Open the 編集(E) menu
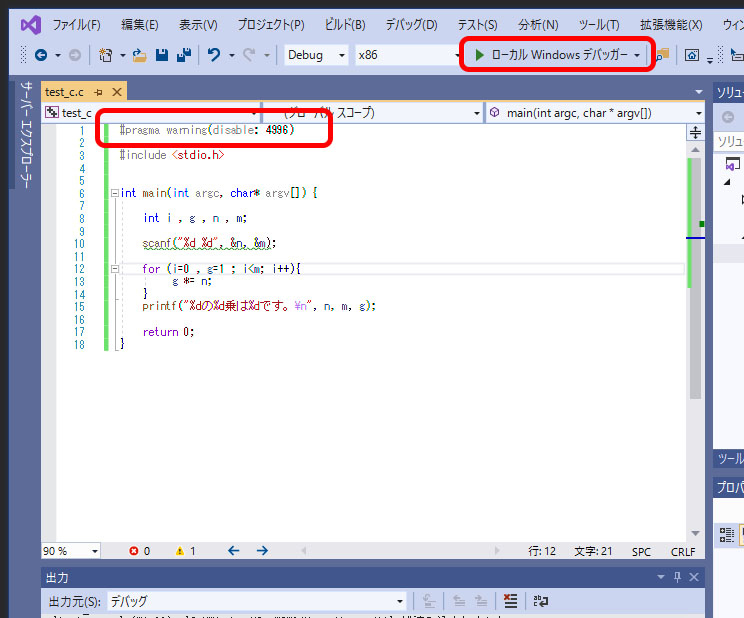 tap(140, 25)
